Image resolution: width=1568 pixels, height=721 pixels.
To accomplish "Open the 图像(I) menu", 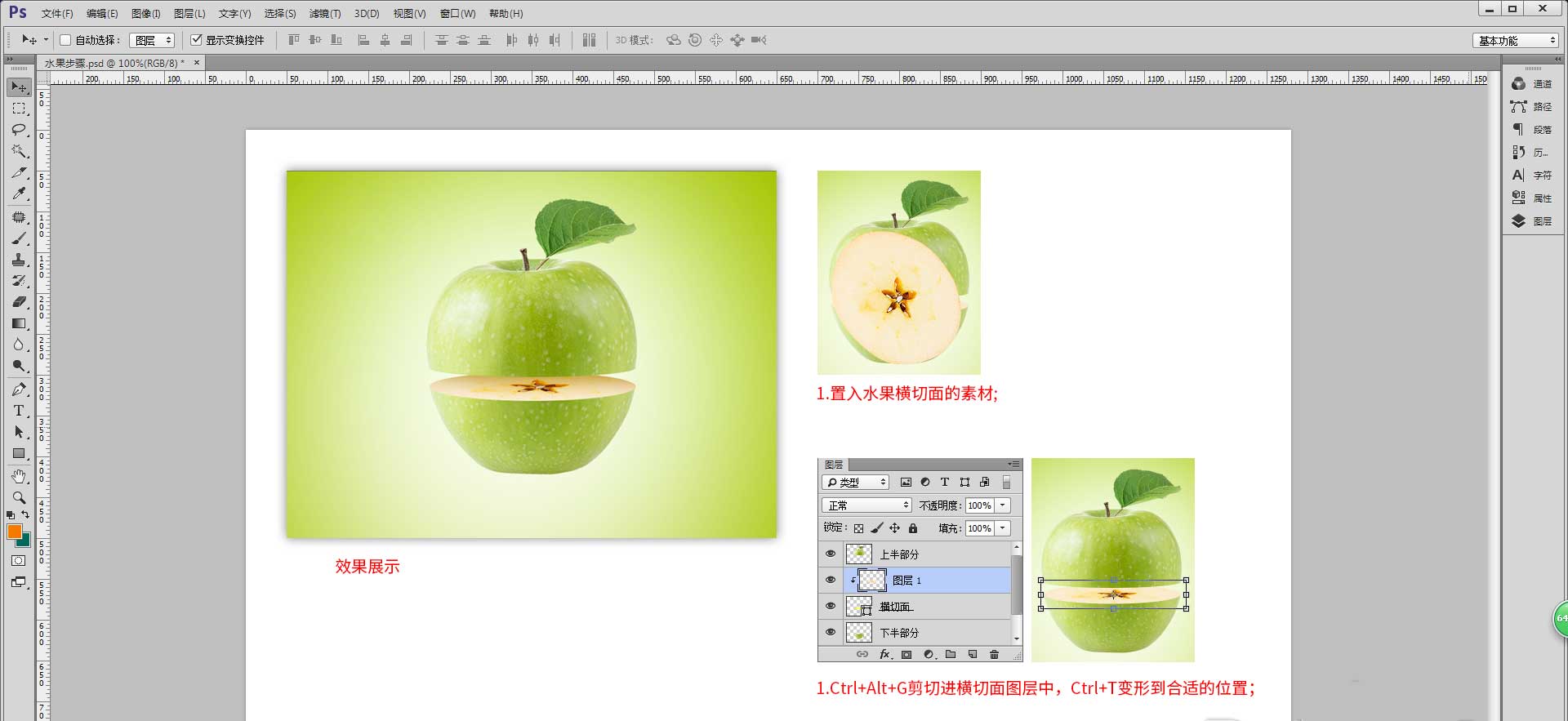I will (146, 14).
